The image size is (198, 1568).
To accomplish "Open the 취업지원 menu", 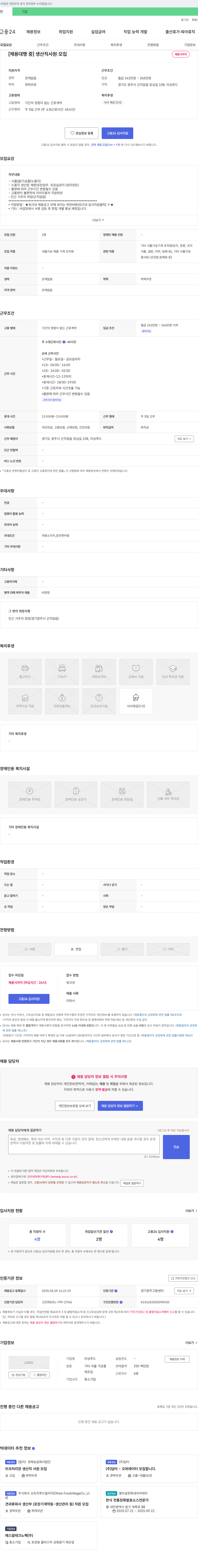I will (x=66, y=32).
